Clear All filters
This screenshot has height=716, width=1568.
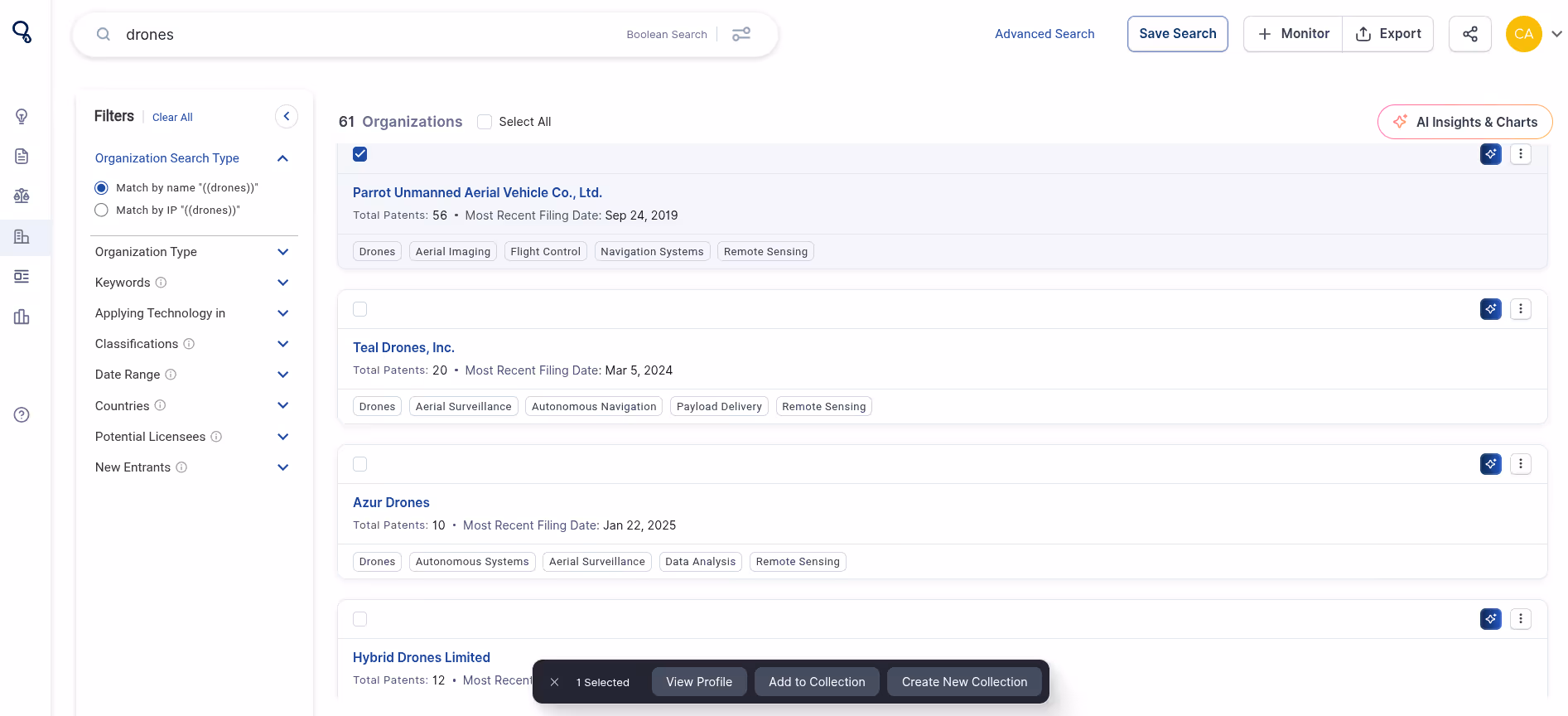tap(172, 118)
